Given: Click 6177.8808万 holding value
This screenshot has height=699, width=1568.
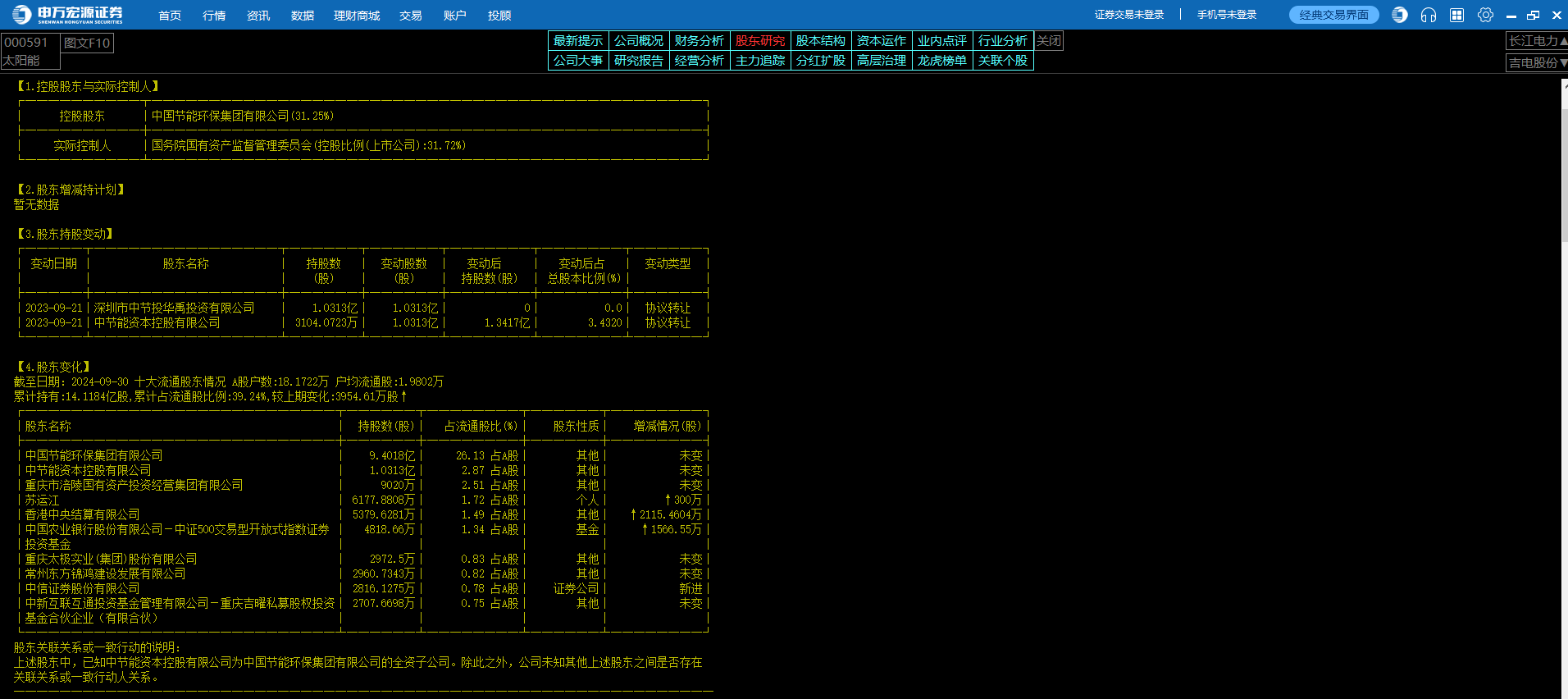Looking at the screenshot, I should tap(384, 500).
